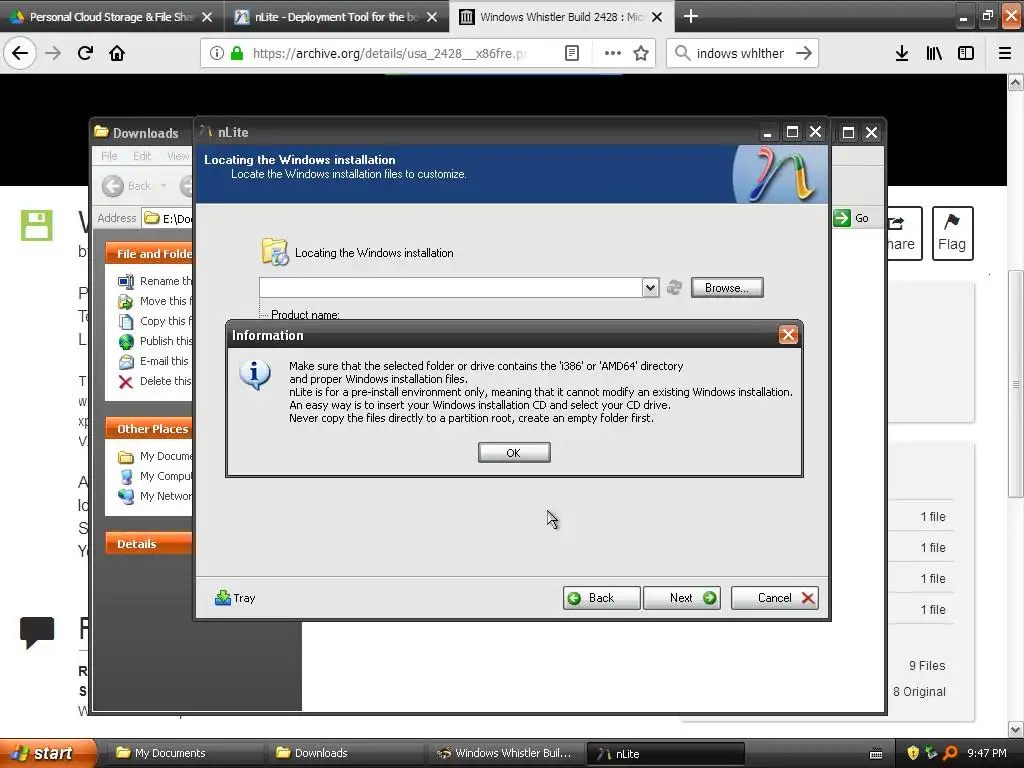Click the Cancel button in nLite
The height and width of the screenshot is (768, 1024).
tap(775, 598)
